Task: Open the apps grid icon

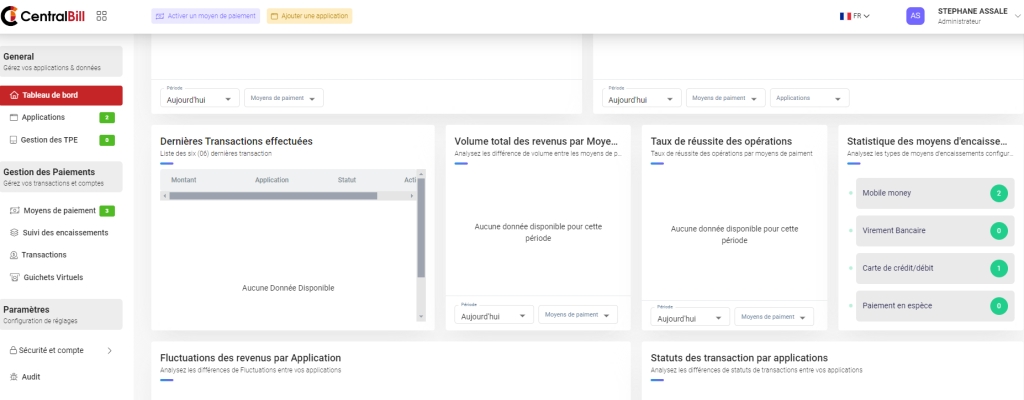Action: [102, 16]
